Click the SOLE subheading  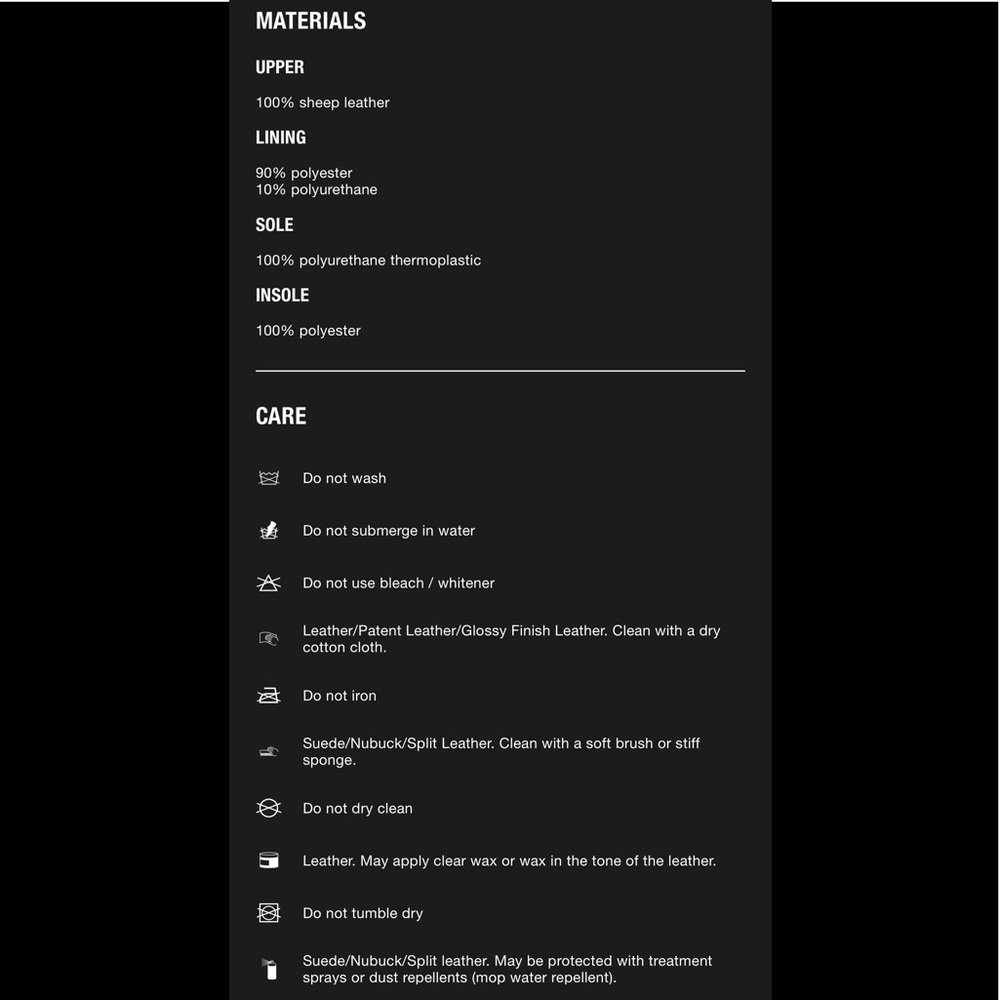274,224
